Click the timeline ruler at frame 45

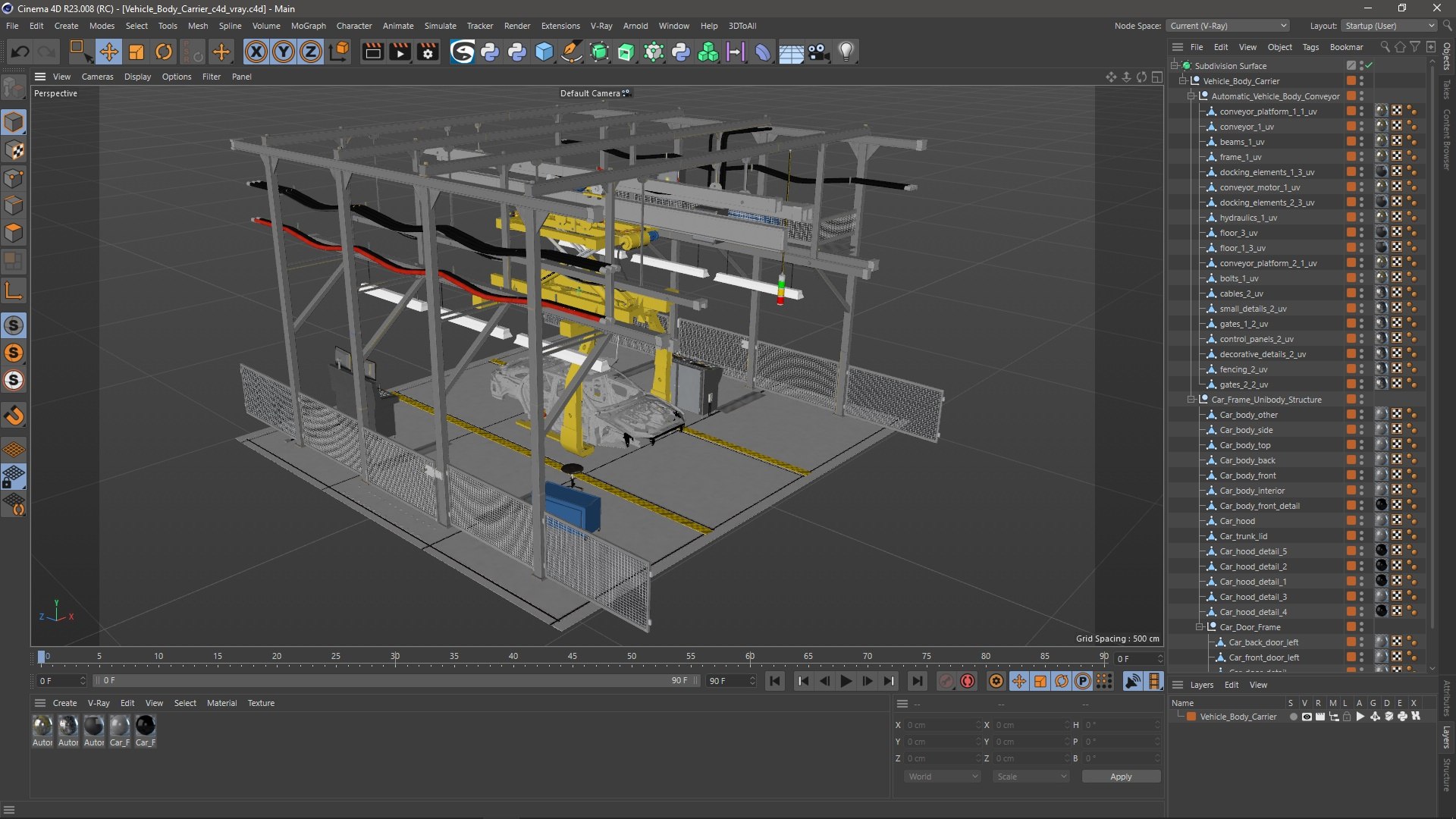coord(573,657)
